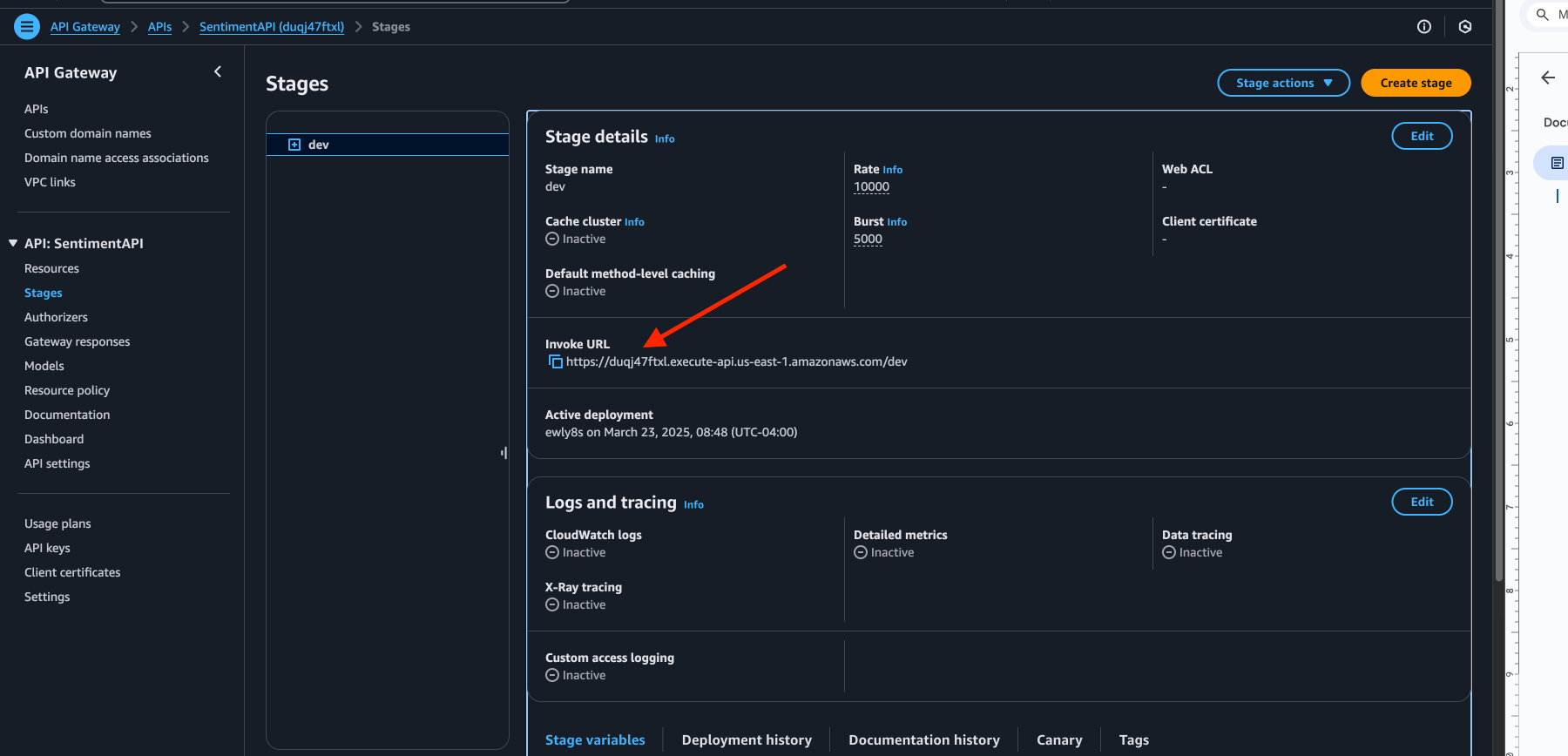Open Settings in the sidebar
This screenshot has width=1568, height=756.
pyautogui.click(x=47, y=597)
